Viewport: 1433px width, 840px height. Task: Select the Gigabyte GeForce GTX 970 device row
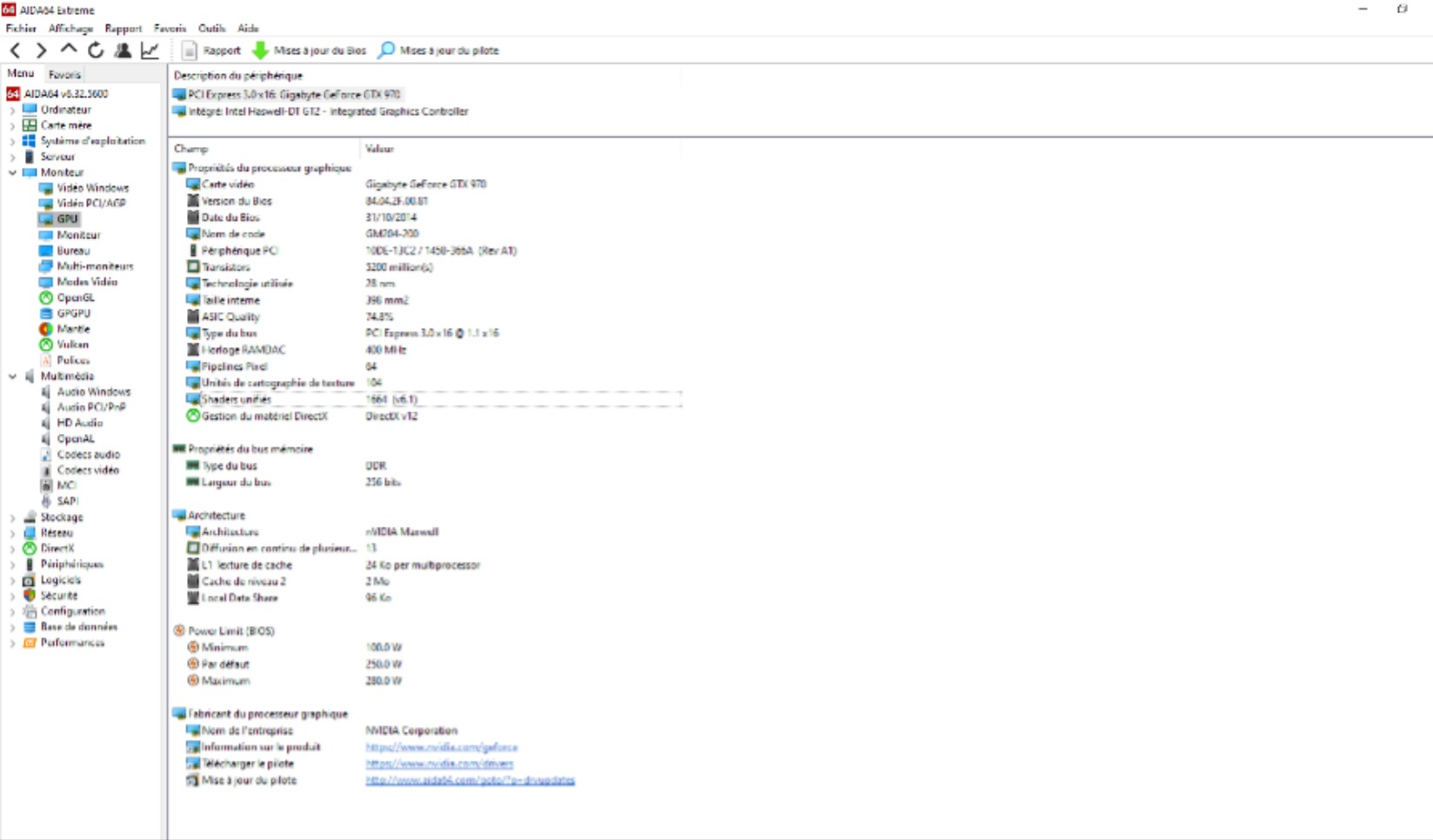pos(288,95)
